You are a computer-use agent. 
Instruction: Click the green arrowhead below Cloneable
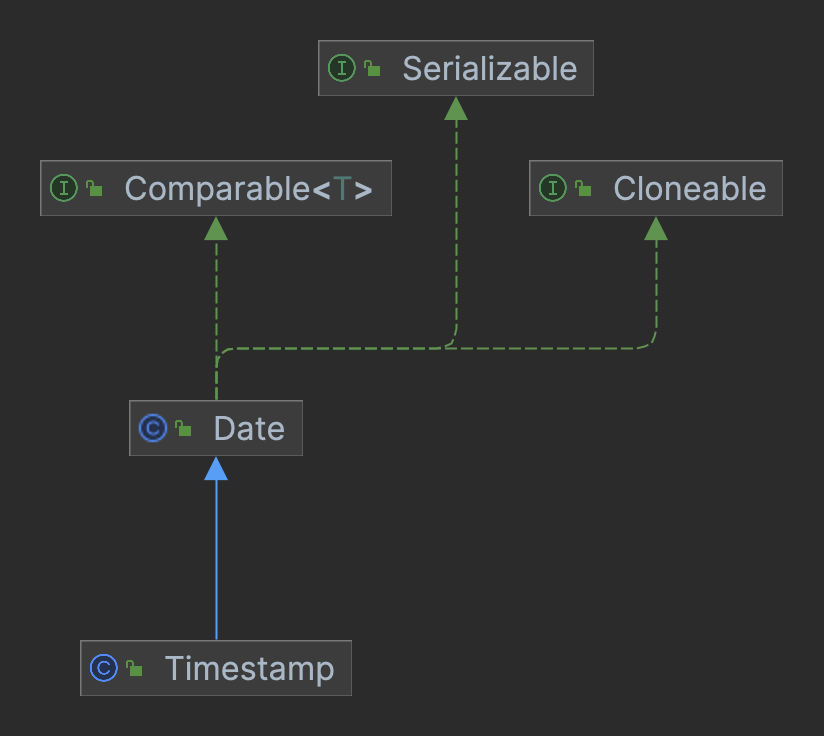656,228
